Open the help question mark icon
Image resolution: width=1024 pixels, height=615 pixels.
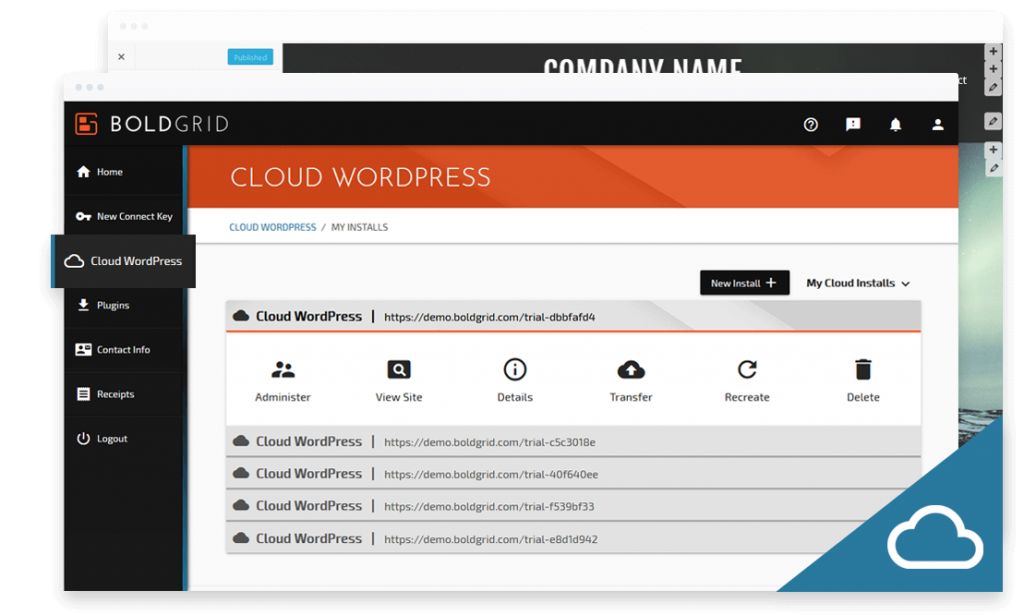(x=810, y=124)
